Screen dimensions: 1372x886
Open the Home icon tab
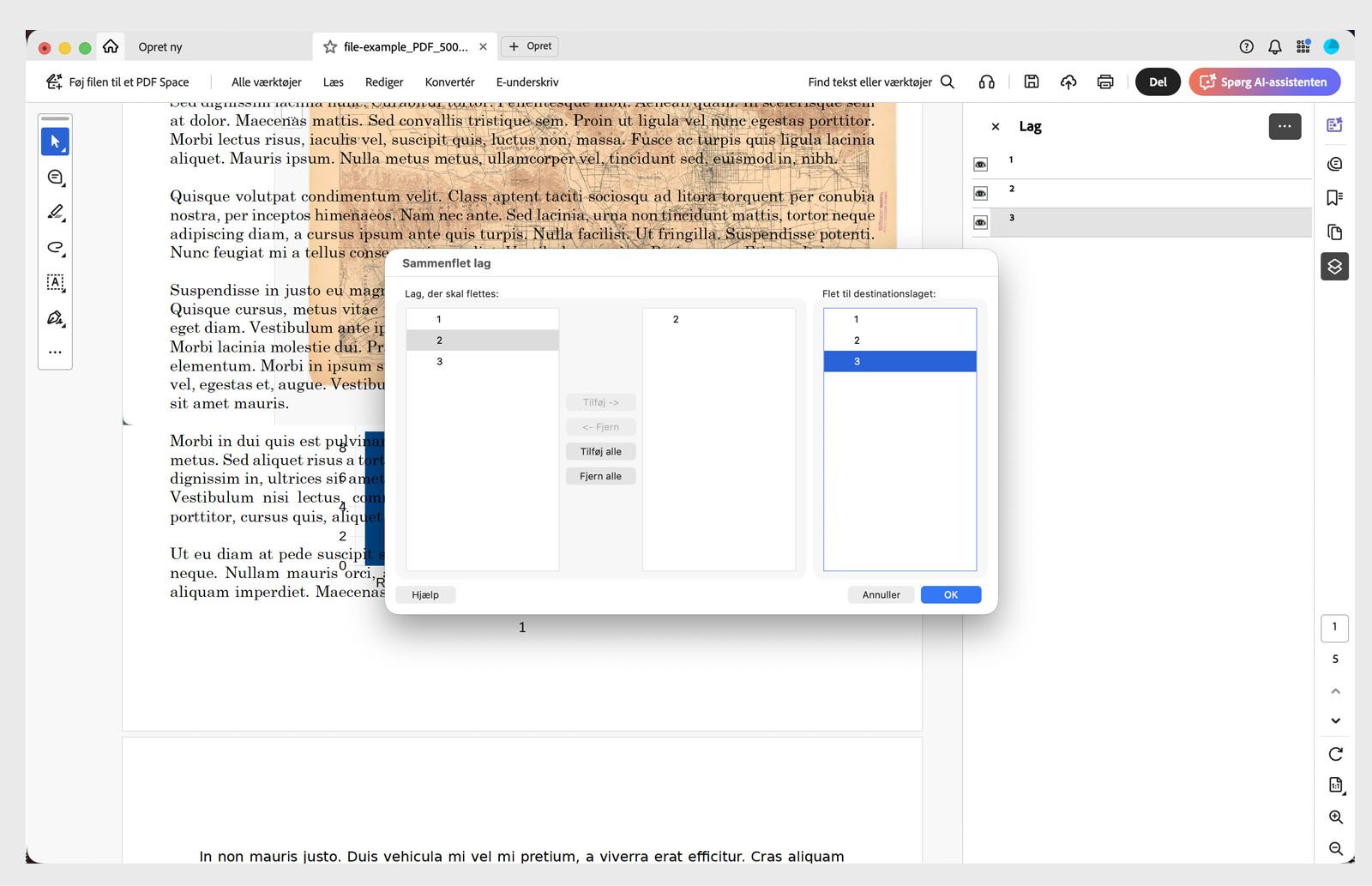pos(111,46)
